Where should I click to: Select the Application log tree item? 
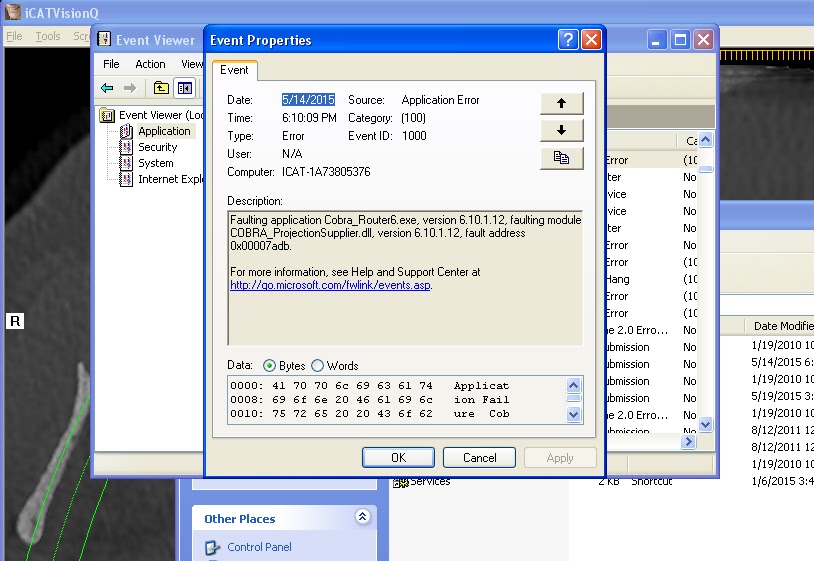click(164, 131)
